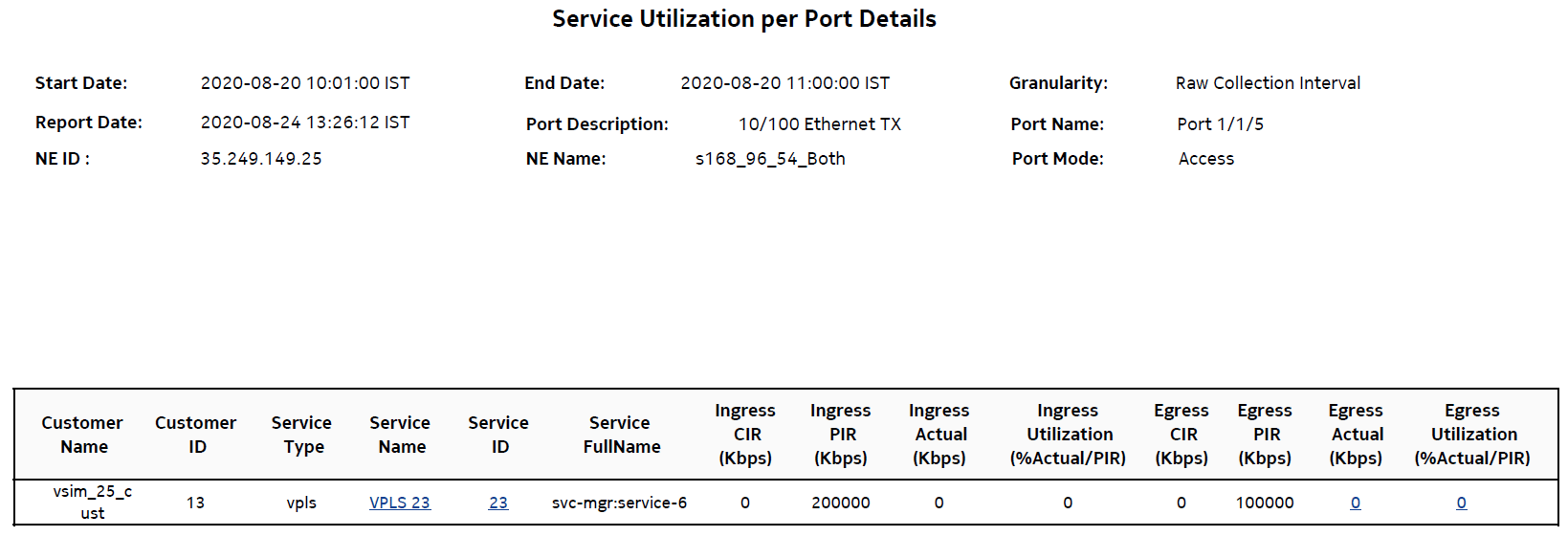Select End Date value 2020-08-20 11:00:00 IST

pos(785,83)
